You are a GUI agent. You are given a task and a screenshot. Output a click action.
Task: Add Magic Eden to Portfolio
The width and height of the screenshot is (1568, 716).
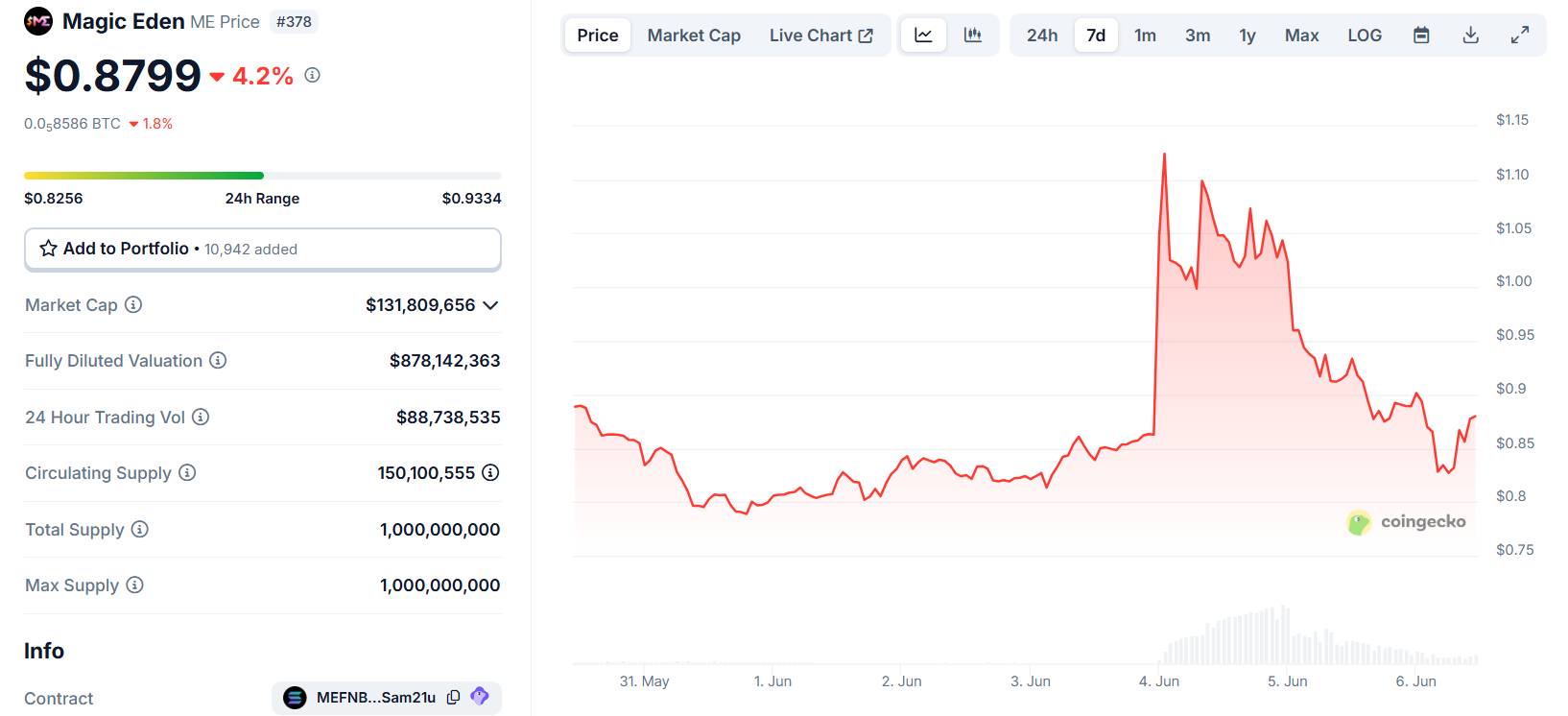262,249
